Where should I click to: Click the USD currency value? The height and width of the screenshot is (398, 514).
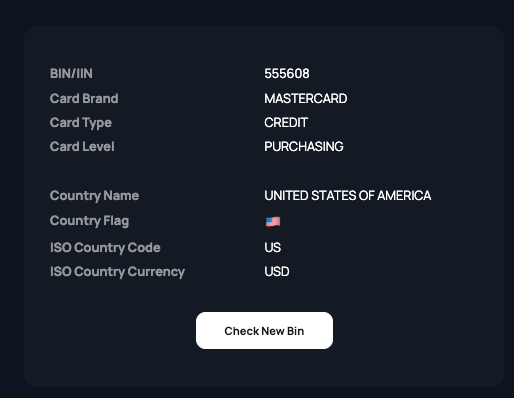[277, 271]
